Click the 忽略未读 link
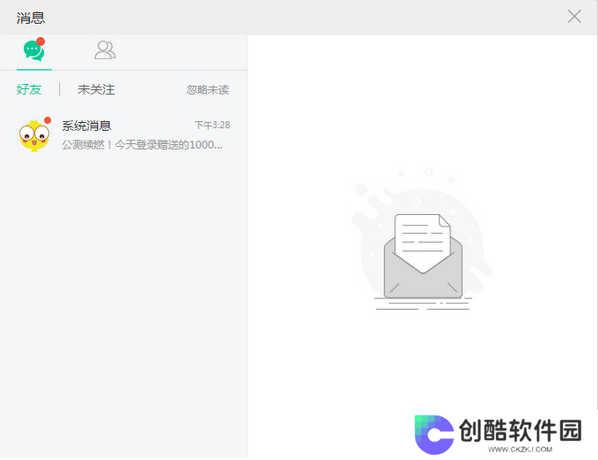Viewport: 598px width, 460px height. coord(208,90)
